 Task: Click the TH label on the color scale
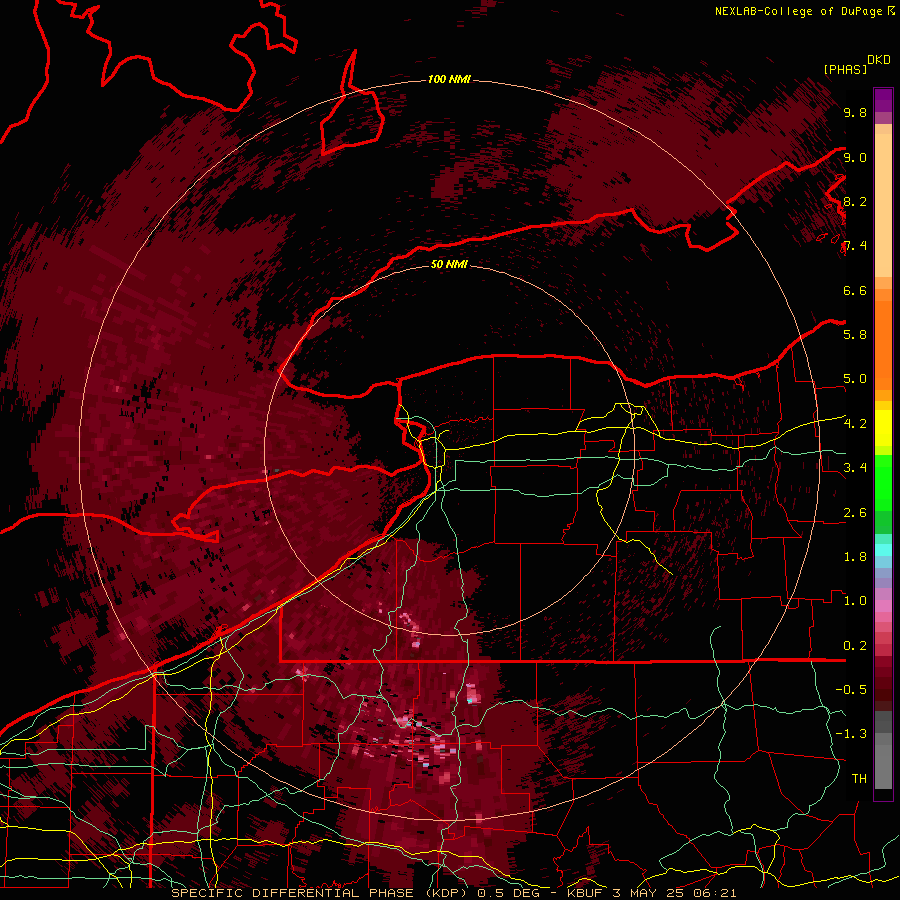coord(859,778)
